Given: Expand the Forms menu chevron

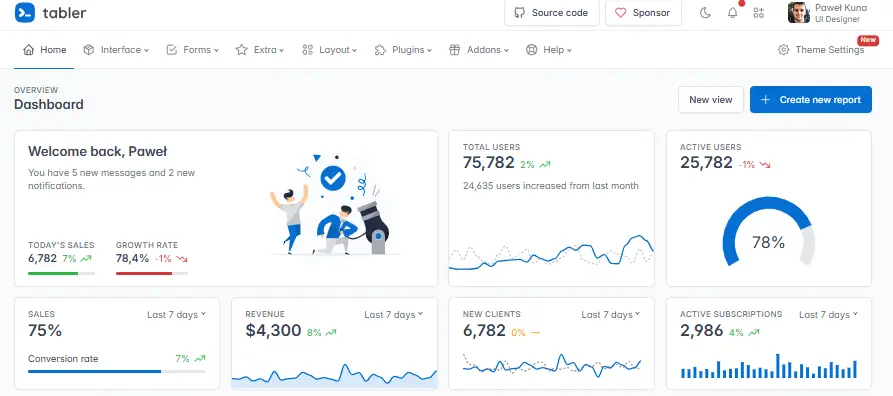Looking at the screenshot, I should 216,50.
